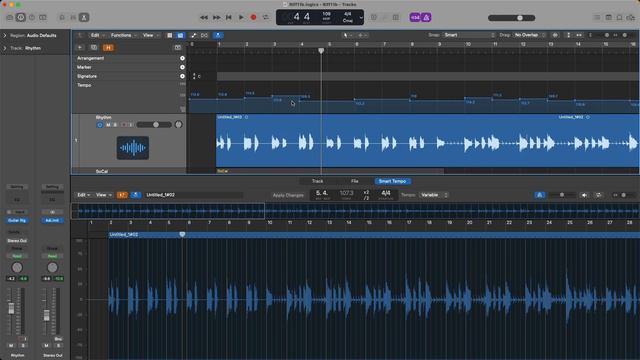Open the Snap Smart dropdown

[469, 35]
